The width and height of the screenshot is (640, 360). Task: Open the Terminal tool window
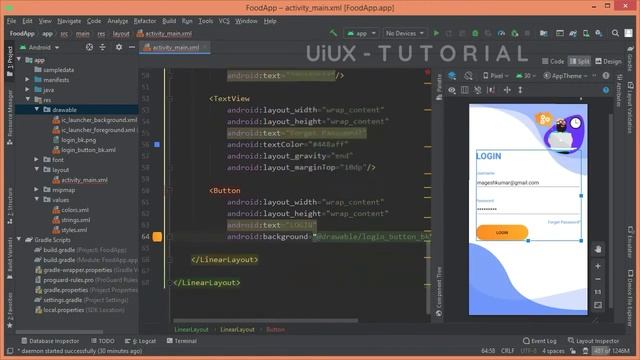click(182, 341)
